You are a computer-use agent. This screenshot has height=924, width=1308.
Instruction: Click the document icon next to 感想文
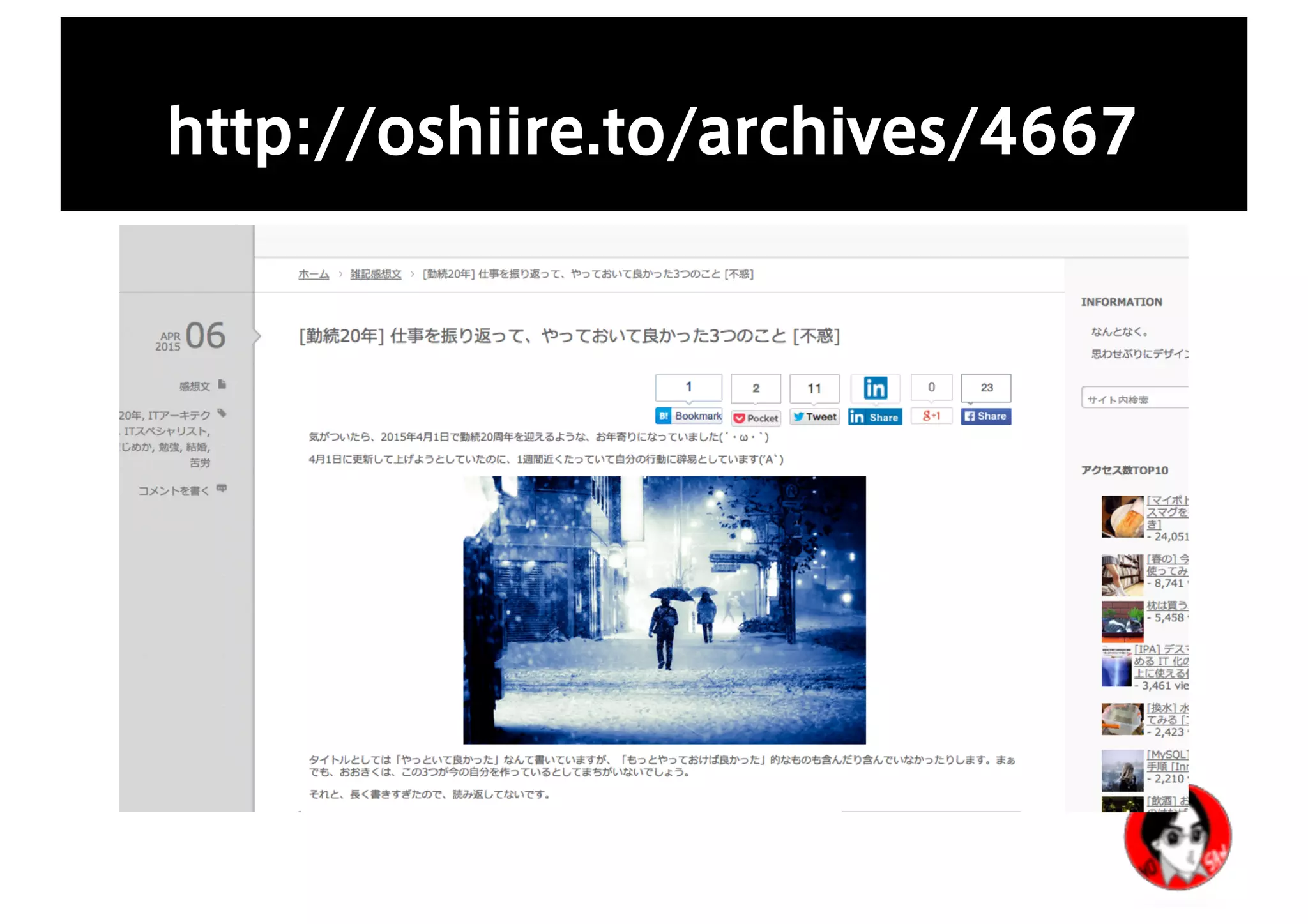pyautogui.click(x=222, y=384)
